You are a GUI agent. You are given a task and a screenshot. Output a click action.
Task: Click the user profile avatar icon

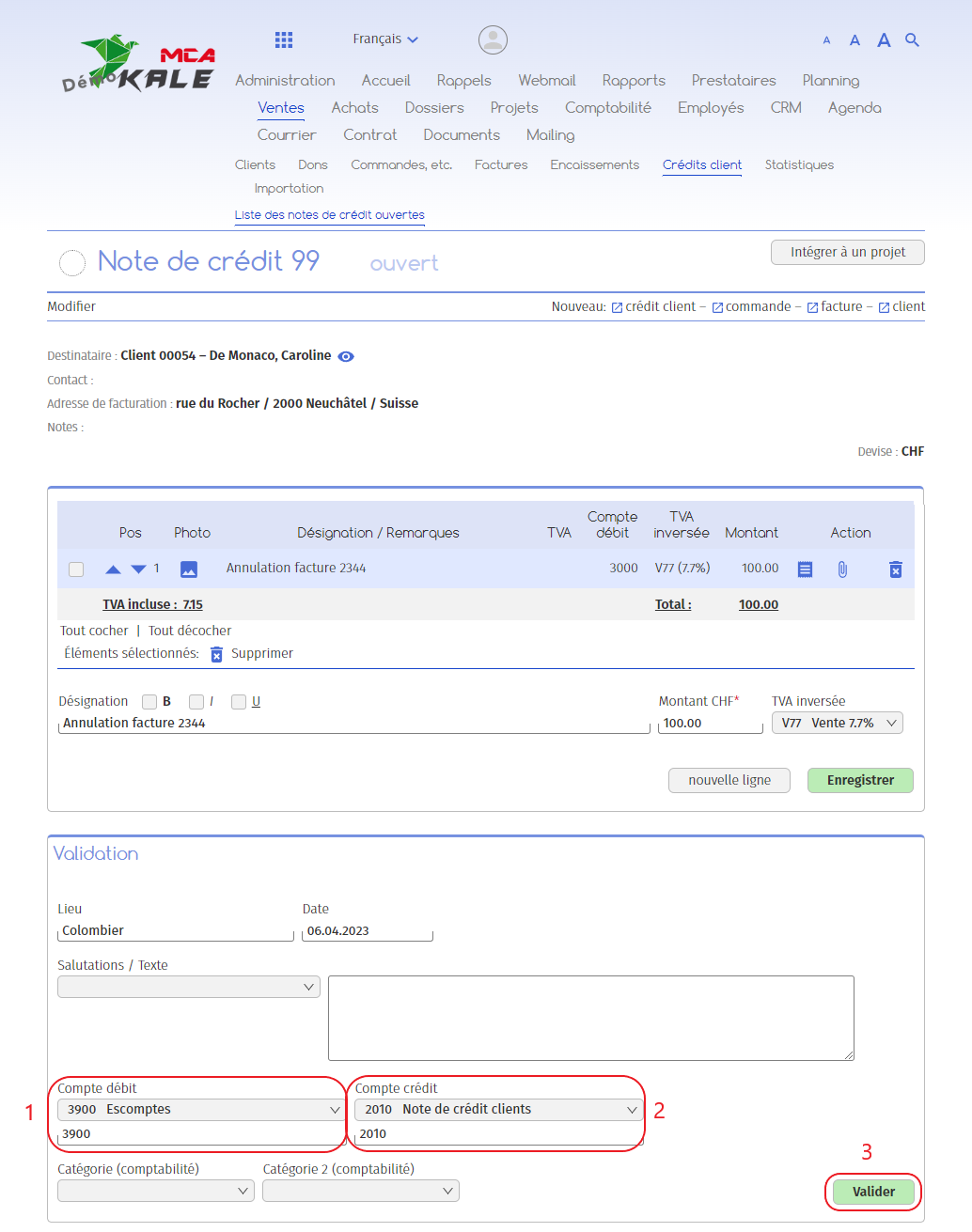[x=493, y=39]
